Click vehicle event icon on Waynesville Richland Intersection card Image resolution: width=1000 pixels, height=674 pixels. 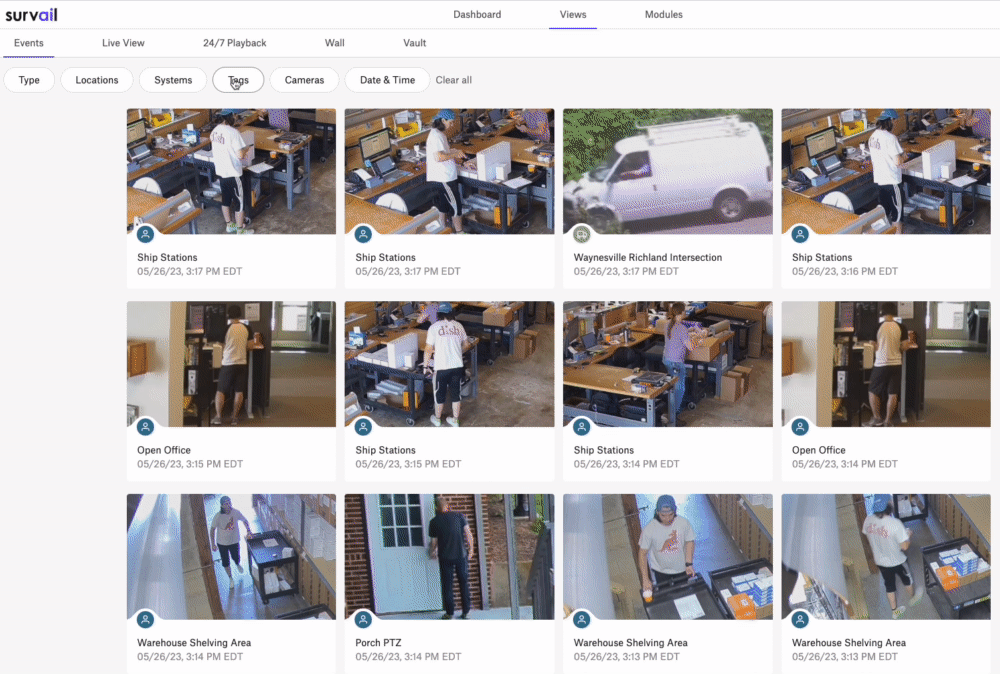click(582, 235)
